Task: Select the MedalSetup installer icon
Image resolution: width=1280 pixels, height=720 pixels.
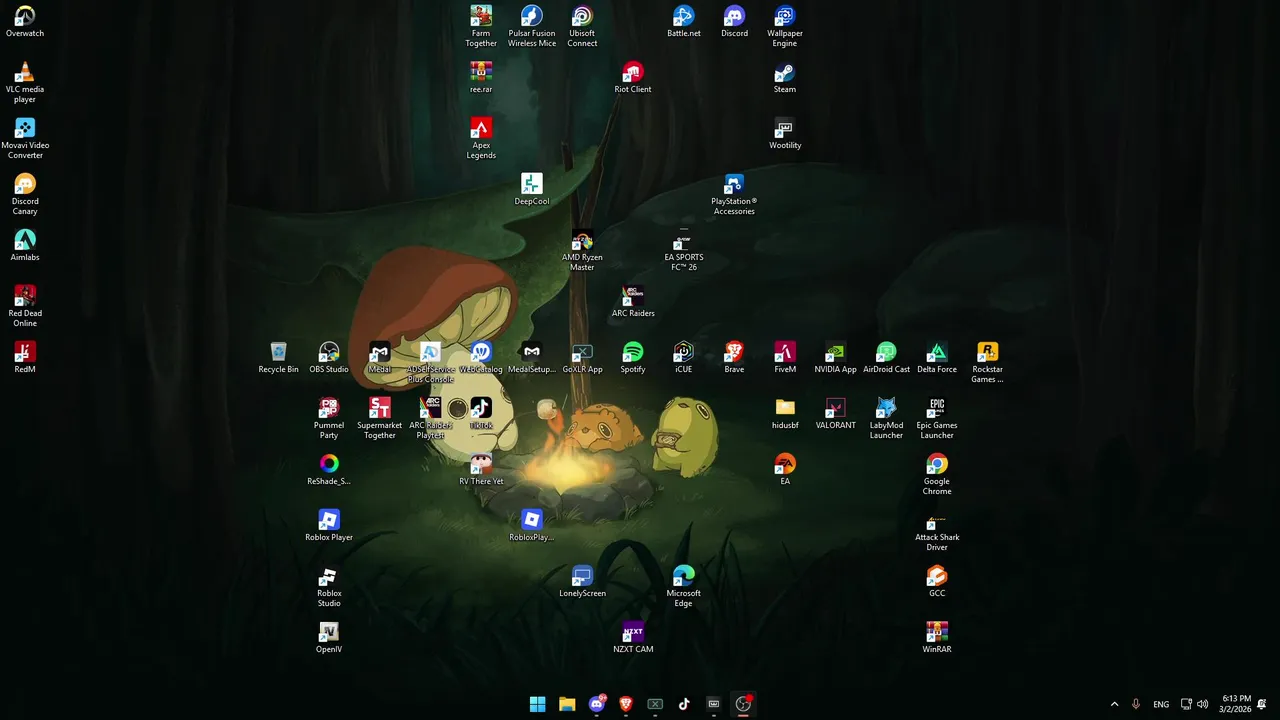Action: tap(532, 357)
